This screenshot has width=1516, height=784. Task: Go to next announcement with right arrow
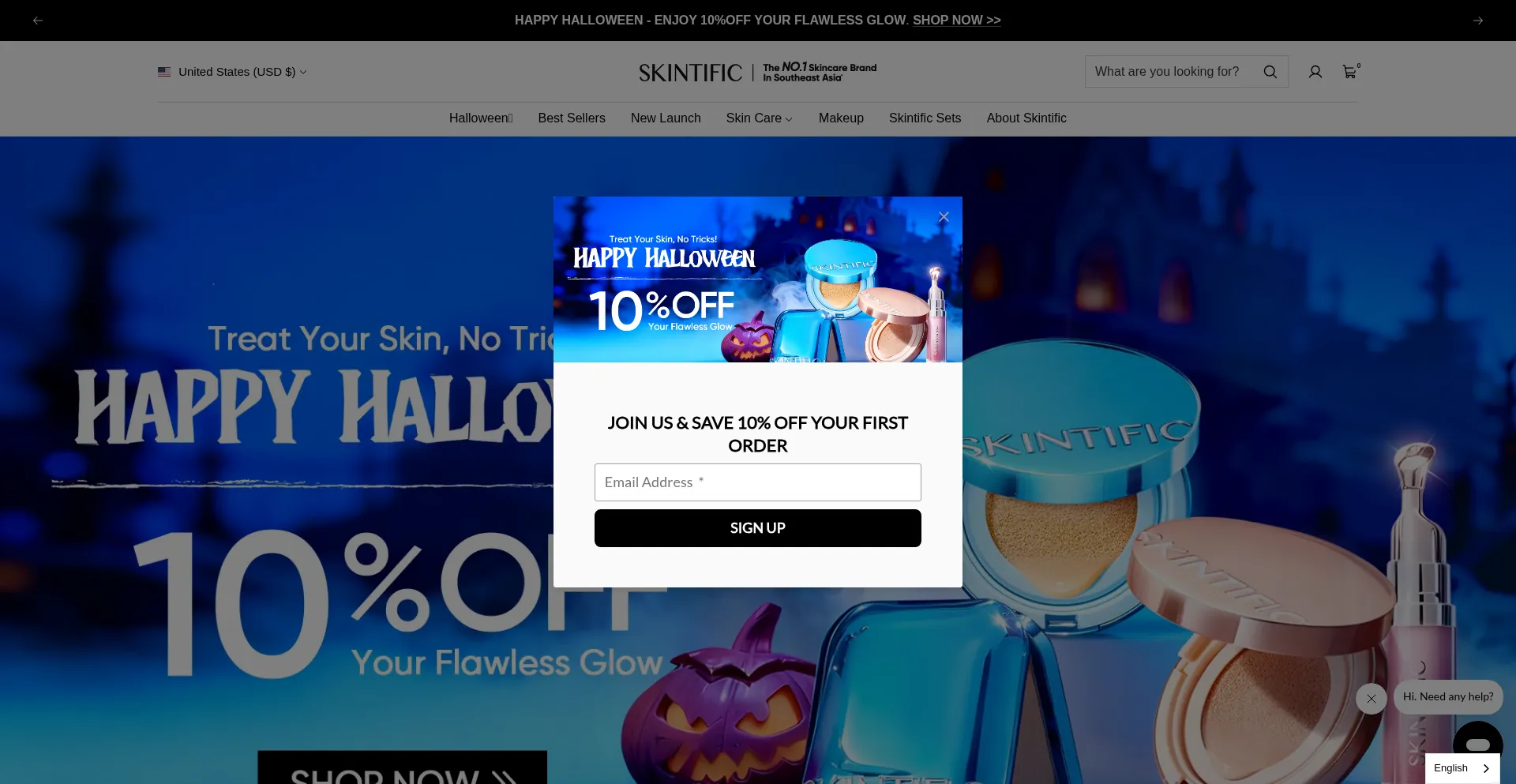pyautogui.click(x=1478, y=21)
